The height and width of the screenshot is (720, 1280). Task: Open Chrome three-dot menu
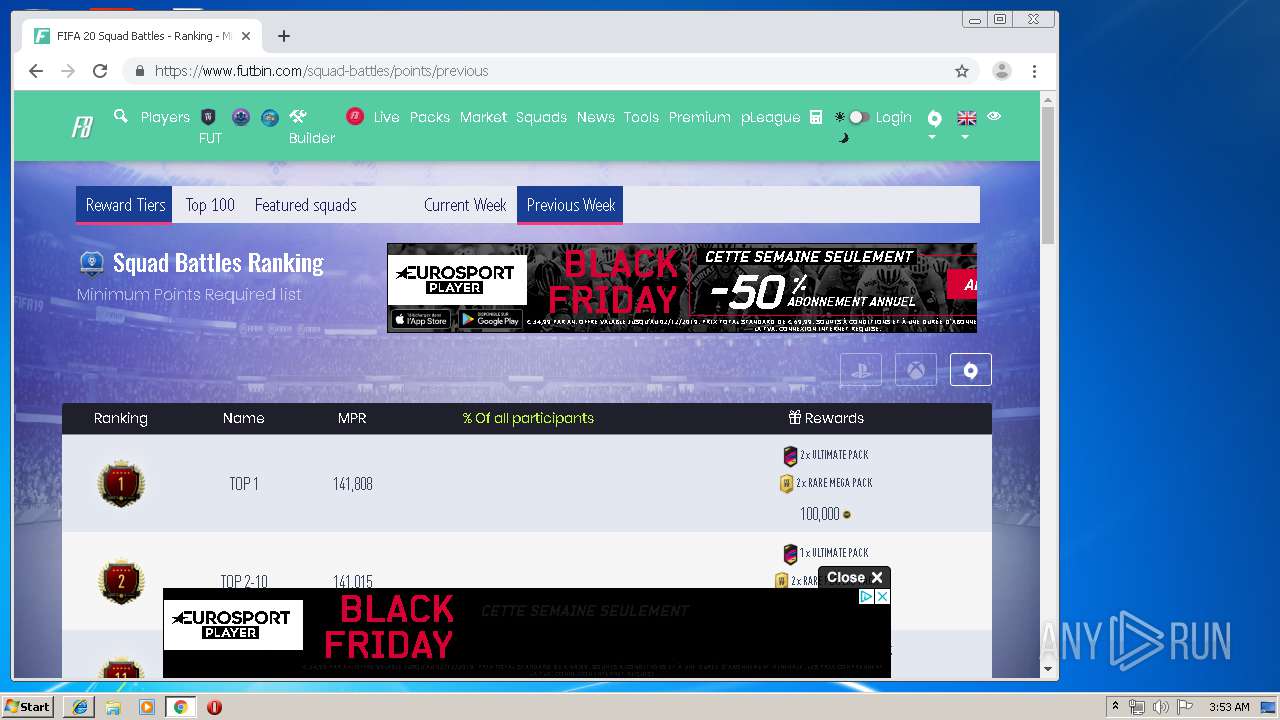(1034, 71)
